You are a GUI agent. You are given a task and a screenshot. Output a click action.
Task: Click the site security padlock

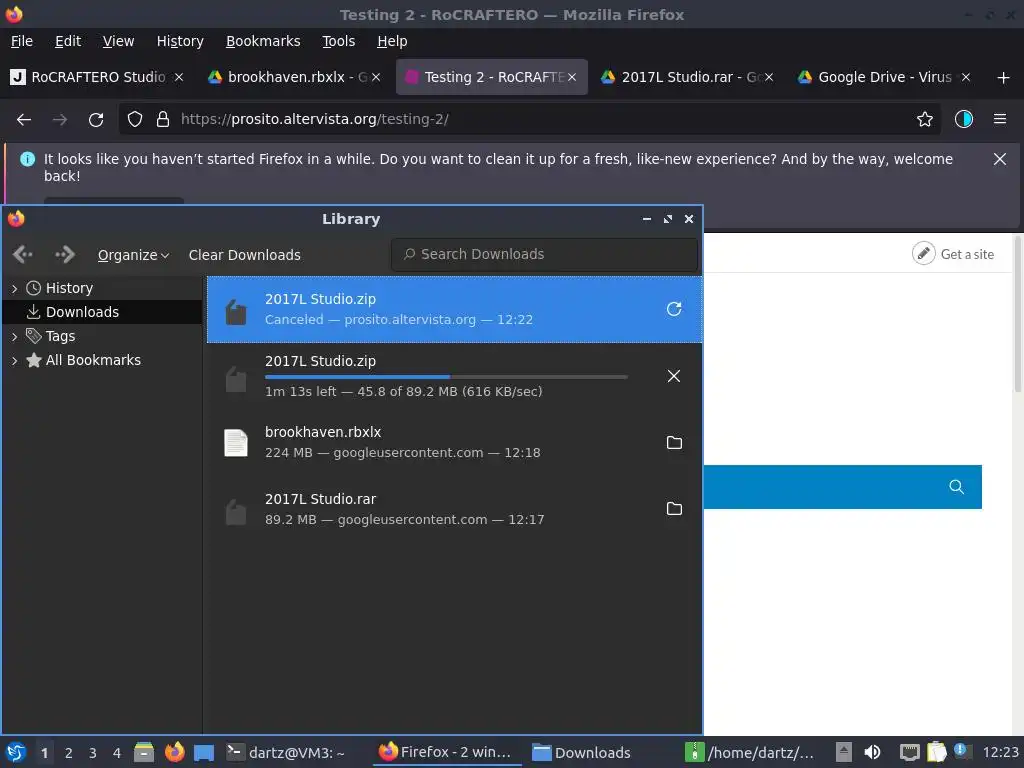pyautogui.click(x=163, y=120)
